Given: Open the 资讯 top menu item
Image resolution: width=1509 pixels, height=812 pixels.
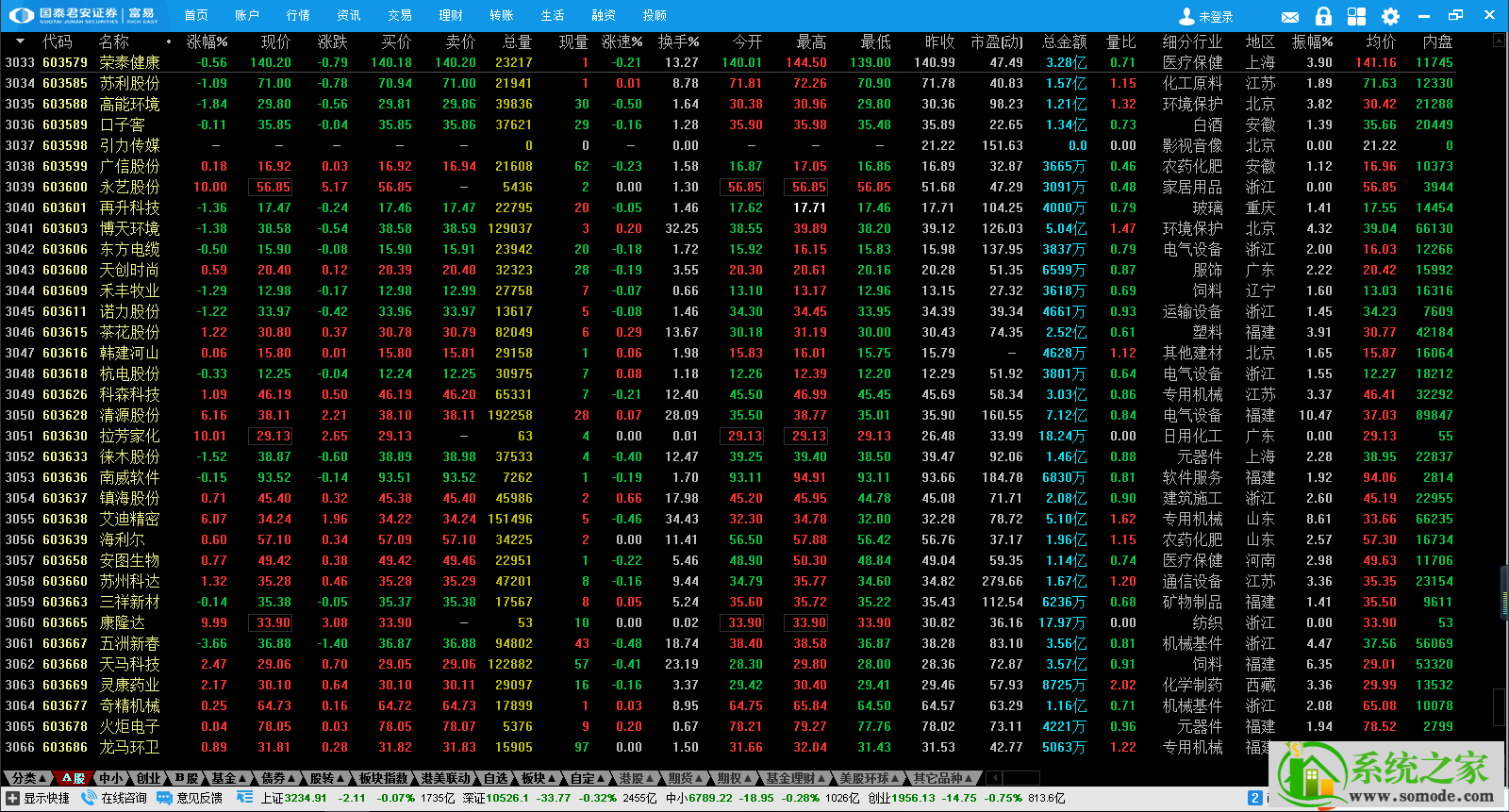Looking at the screenshot, I should coord(349,15).
